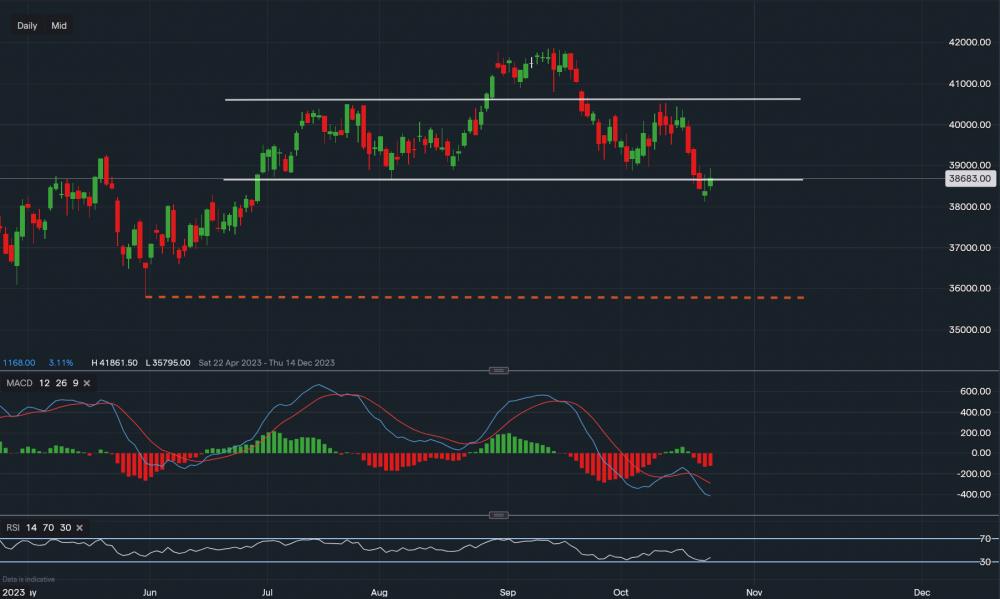Click the 3.11% change value
1000x599 pixels.
click(x=61, y=362)
